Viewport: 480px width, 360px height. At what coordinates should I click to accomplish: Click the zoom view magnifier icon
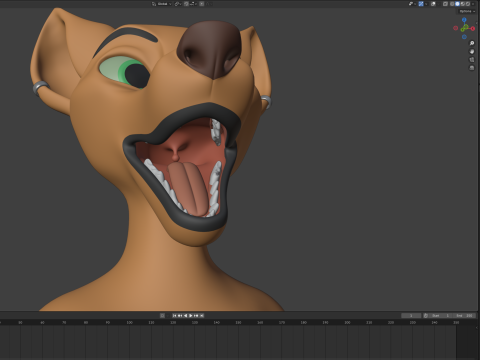[x=472, y=43]
